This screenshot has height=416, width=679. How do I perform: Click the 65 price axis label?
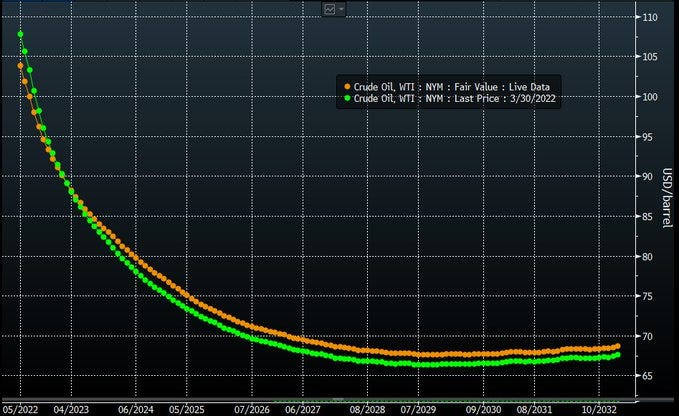click(x=647, y=376)
